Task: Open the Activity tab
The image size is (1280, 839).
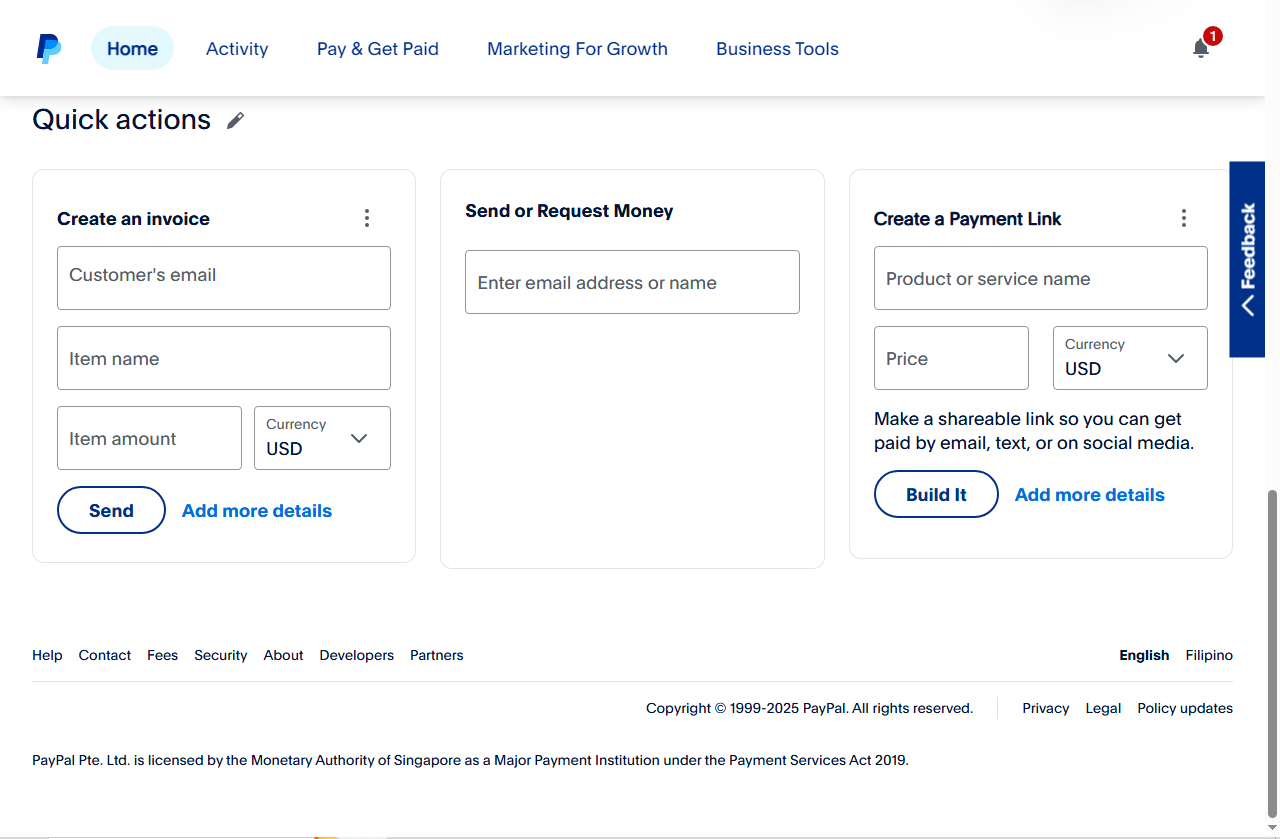Action: point(237,49)
